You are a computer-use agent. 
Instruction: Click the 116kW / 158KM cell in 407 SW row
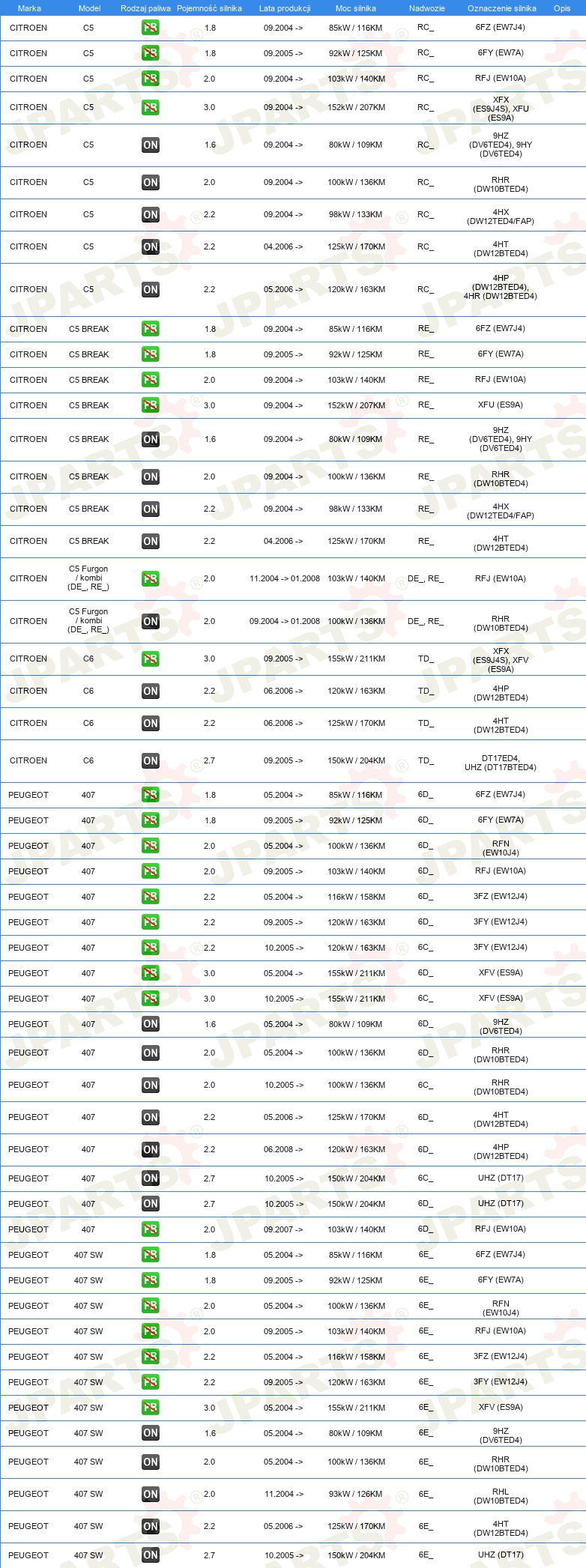pyautogui.click(x=357, y=1357)
